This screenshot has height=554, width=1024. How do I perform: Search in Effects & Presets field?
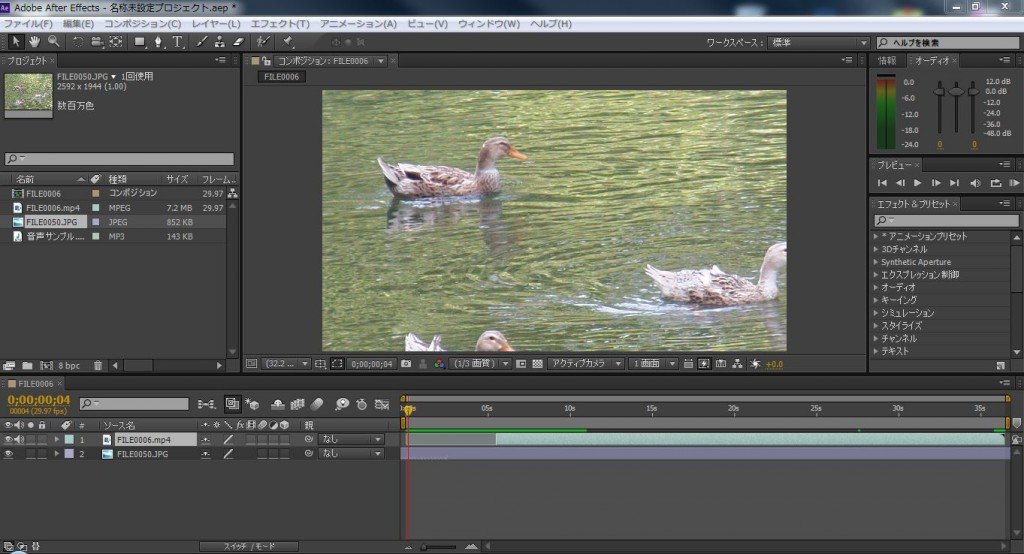[x=946, y=220]
